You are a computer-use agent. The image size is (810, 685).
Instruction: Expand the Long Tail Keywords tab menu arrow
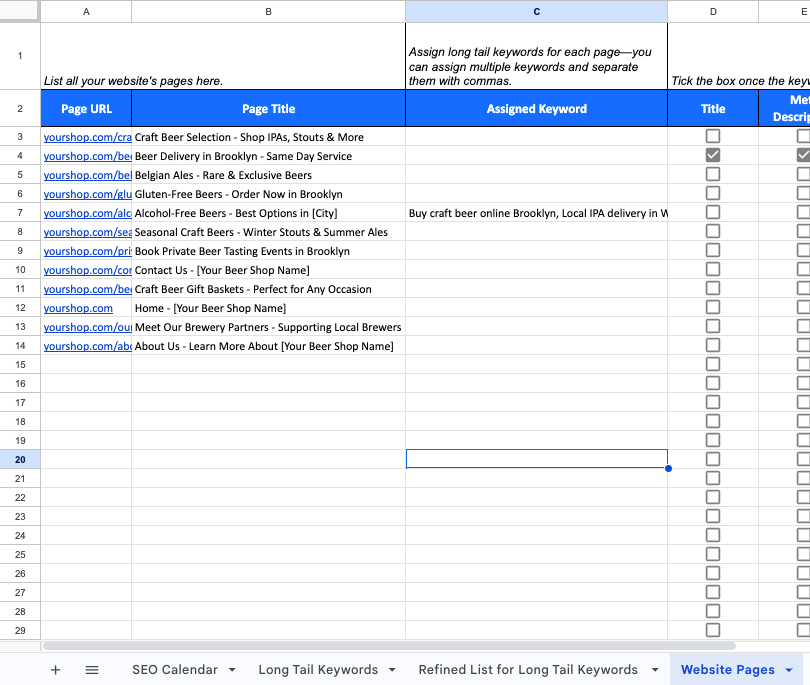pyautogui.click(x=392, y=670)
